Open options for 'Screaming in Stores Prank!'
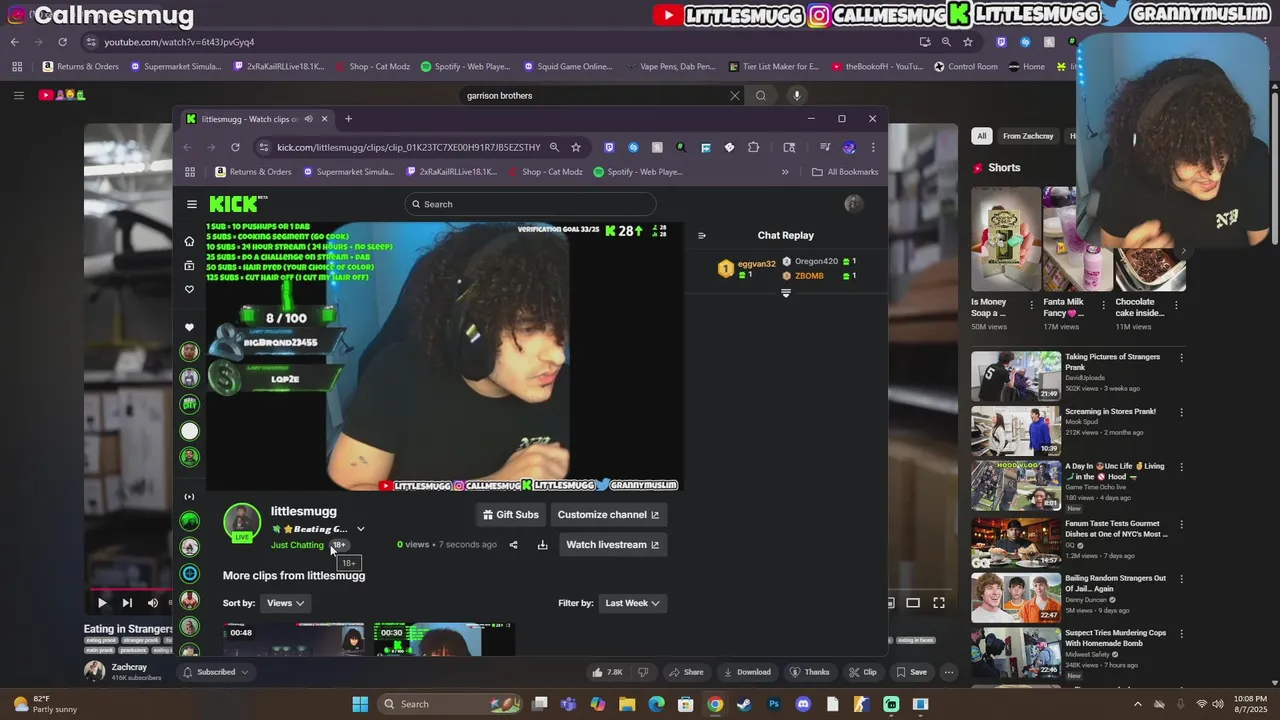The width and height of the screenshot is (1280, 720). coord(1181,411)
